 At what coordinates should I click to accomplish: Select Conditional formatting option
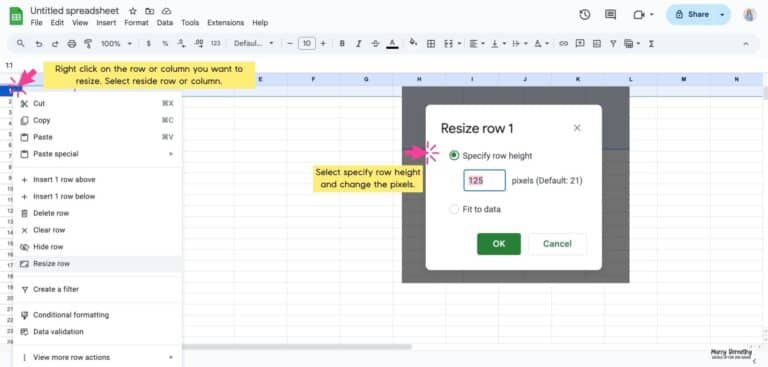97,315
